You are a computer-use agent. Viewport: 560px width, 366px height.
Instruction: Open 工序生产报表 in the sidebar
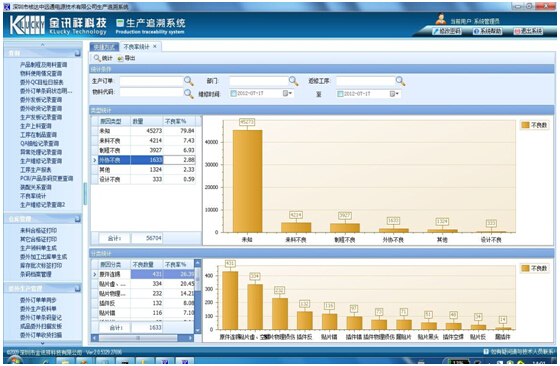[35, 170]
